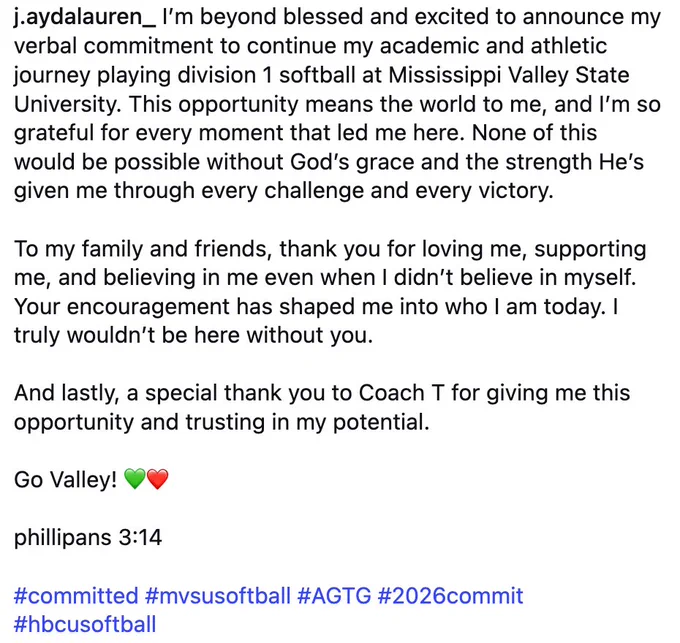The image size is (680, 643).
Task: Click the word 'University.' in the caption
Action: coord(68,104)
